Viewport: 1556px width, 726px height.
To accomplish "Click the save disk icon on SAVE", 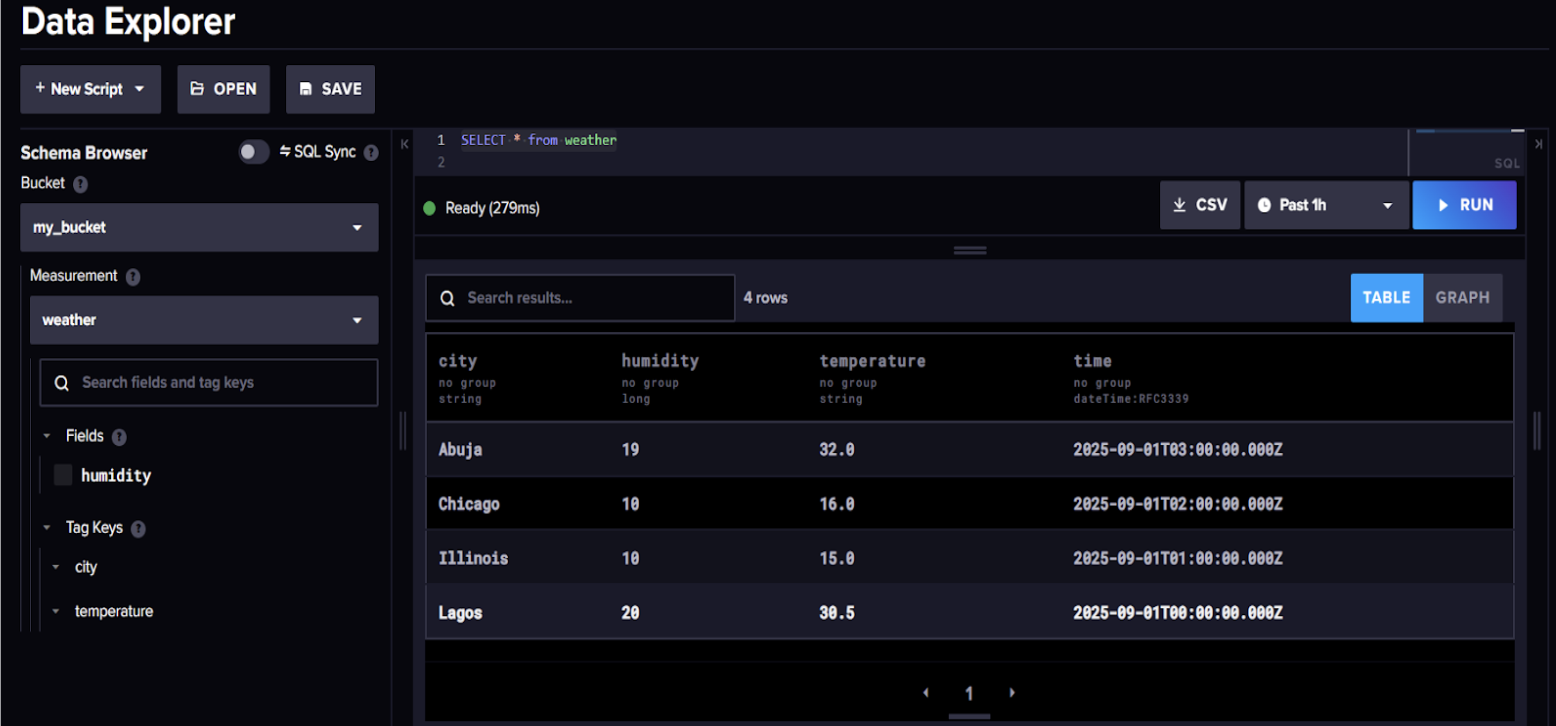I will coord(306,89).
